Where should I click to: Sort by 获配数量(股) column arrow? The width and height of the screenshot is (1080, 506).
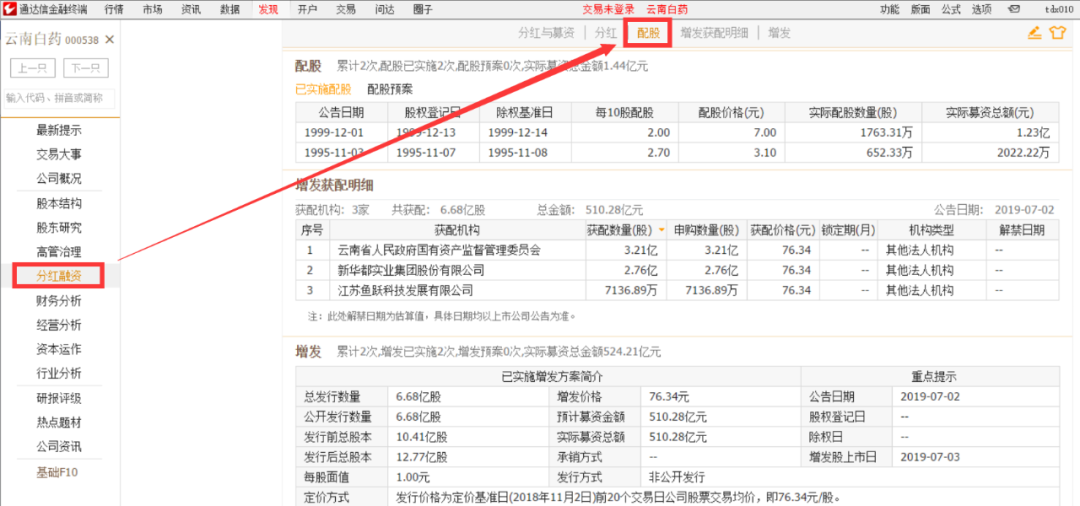coord(661,230)
